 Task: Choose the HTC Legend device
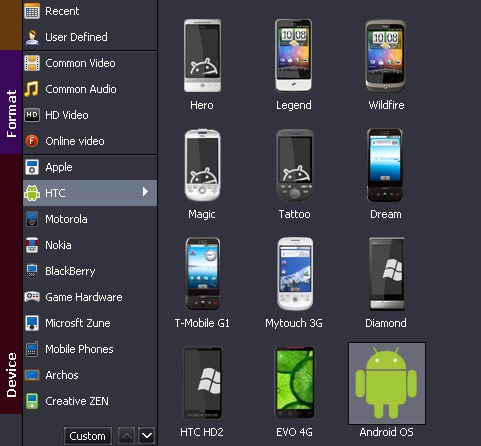(x=293, y=56)
